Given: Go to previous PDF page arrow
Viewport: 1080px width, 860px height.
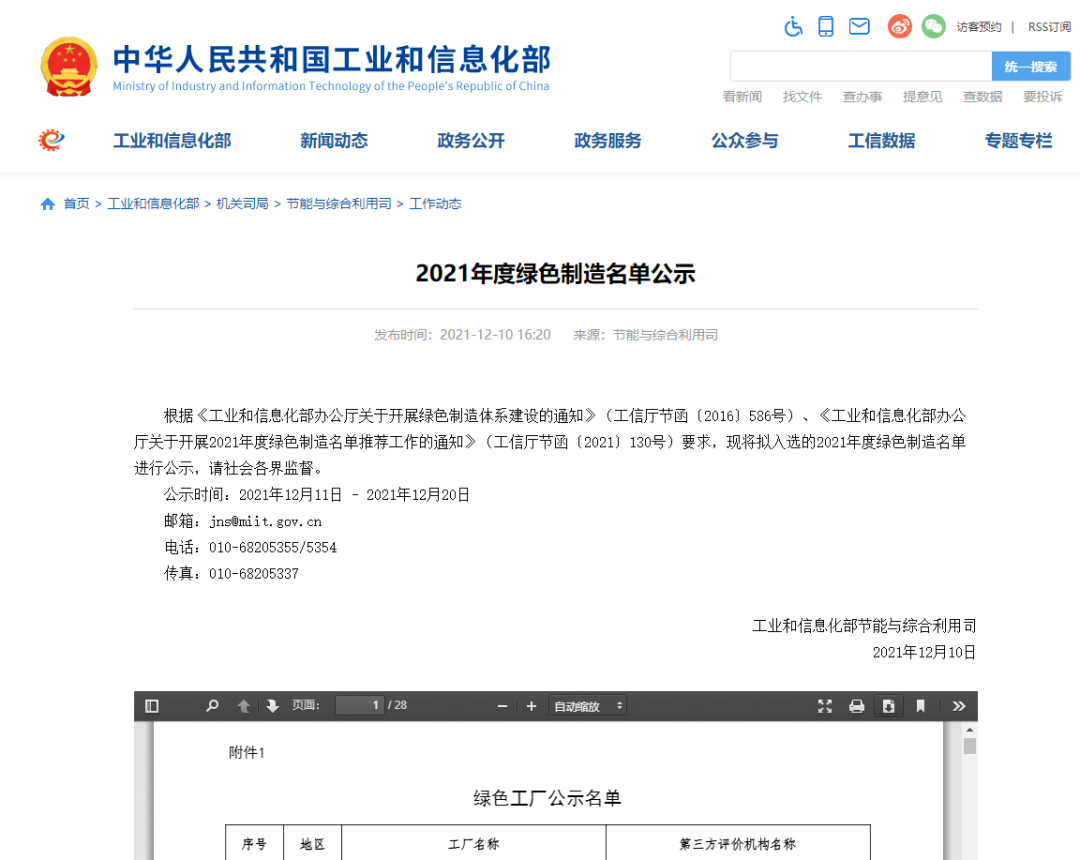Looking at the screenshot, I should click(x=243, y=706).
